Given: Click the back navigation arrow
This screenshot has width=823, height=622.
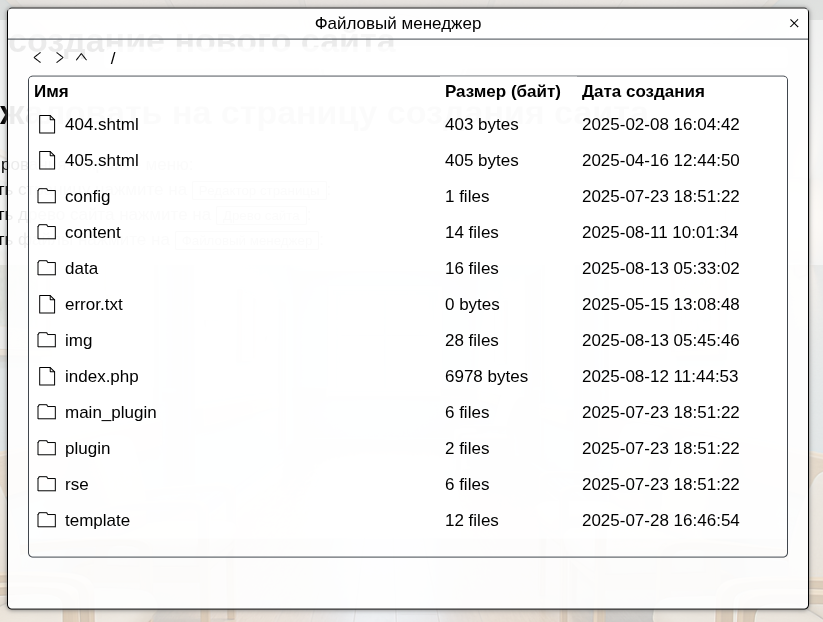Looking at the screenshot, I should tap(38, 58).
